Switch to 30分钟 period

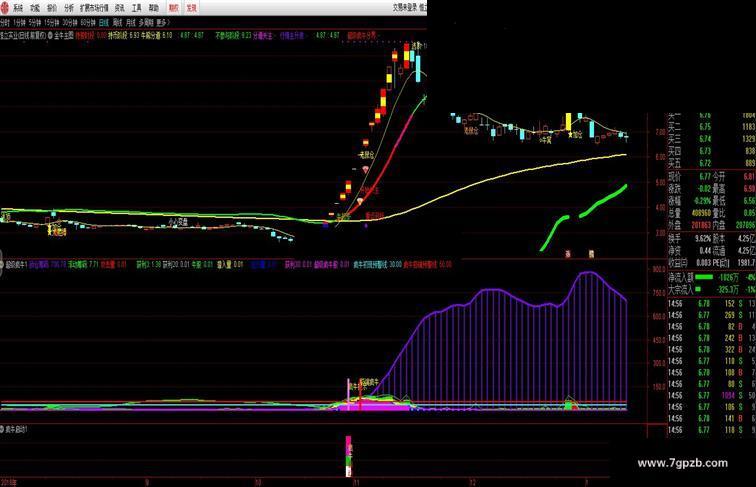69,22
